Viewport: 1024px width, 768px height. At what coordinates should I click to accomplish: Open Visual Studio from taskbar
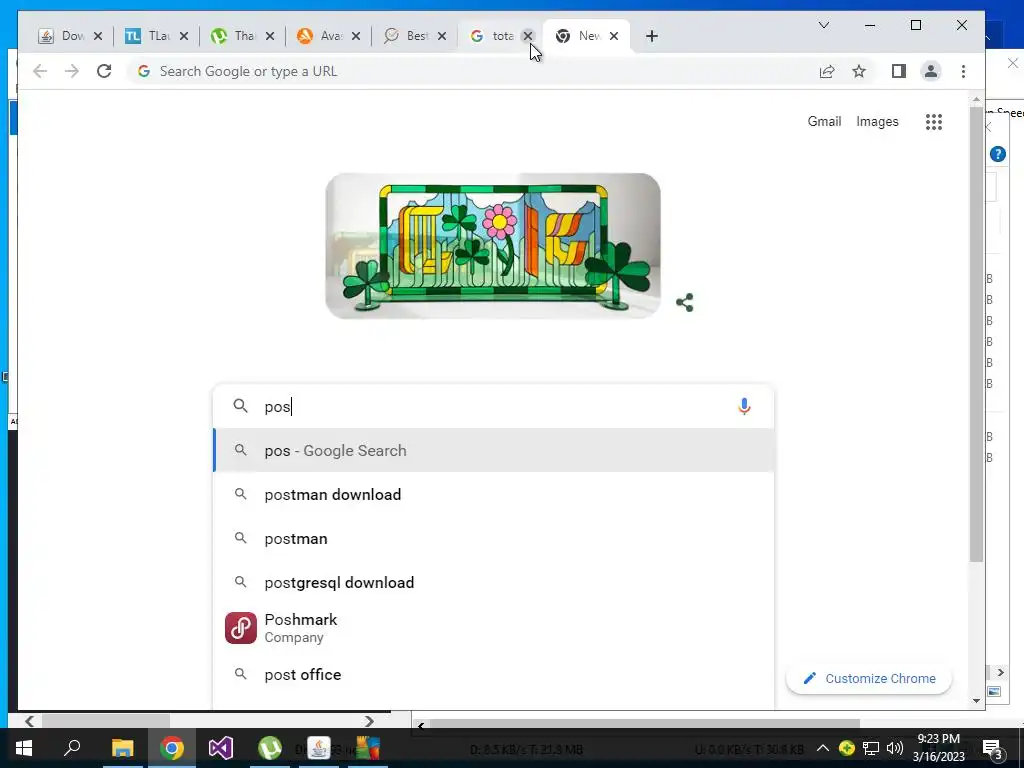tap(221, 748)
